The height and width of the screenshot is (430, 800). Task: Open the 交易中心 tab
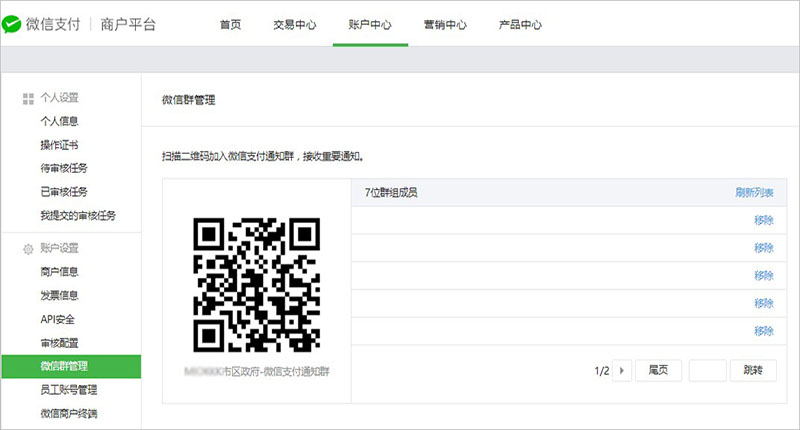point(294,24)
